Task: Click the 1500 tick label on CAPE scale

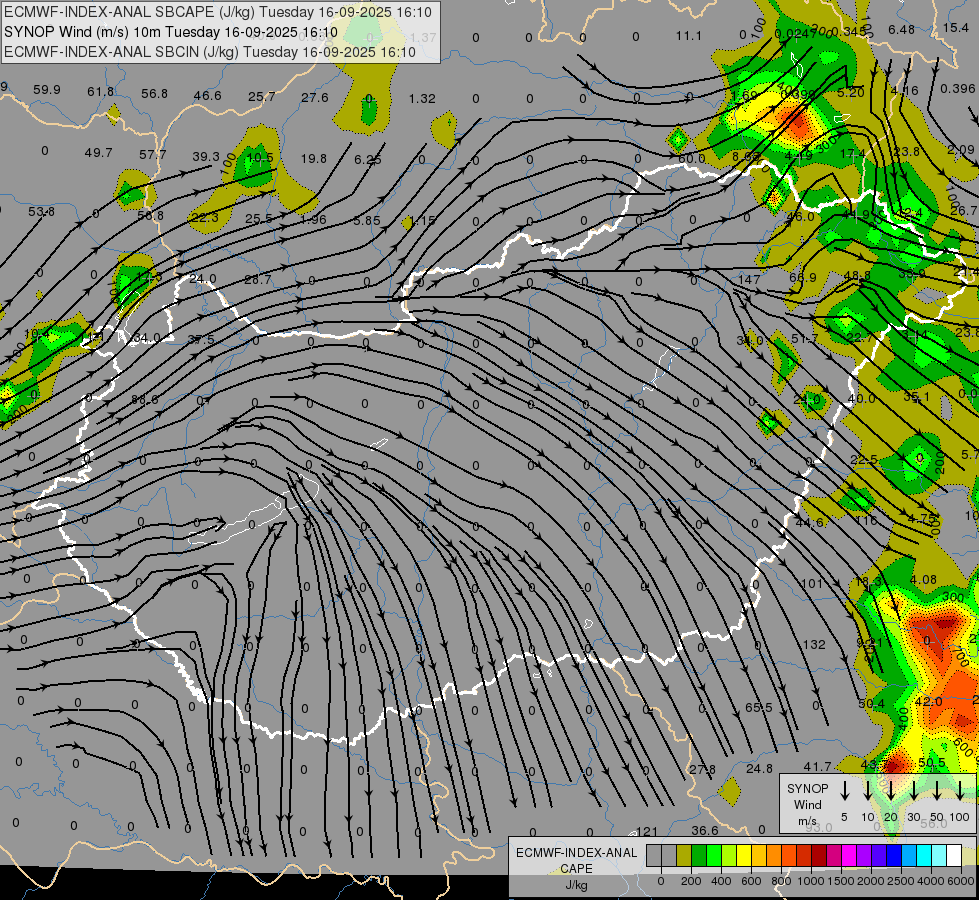Action: [841, 881]
